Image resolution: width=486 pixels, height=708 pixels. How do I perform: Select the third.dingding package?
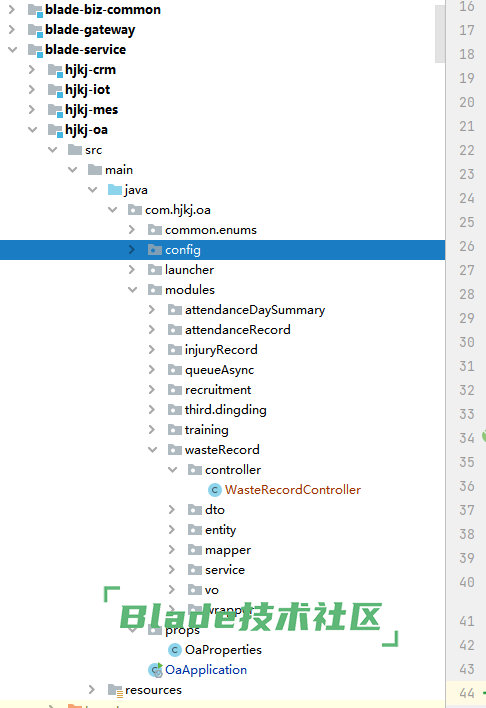225,410
